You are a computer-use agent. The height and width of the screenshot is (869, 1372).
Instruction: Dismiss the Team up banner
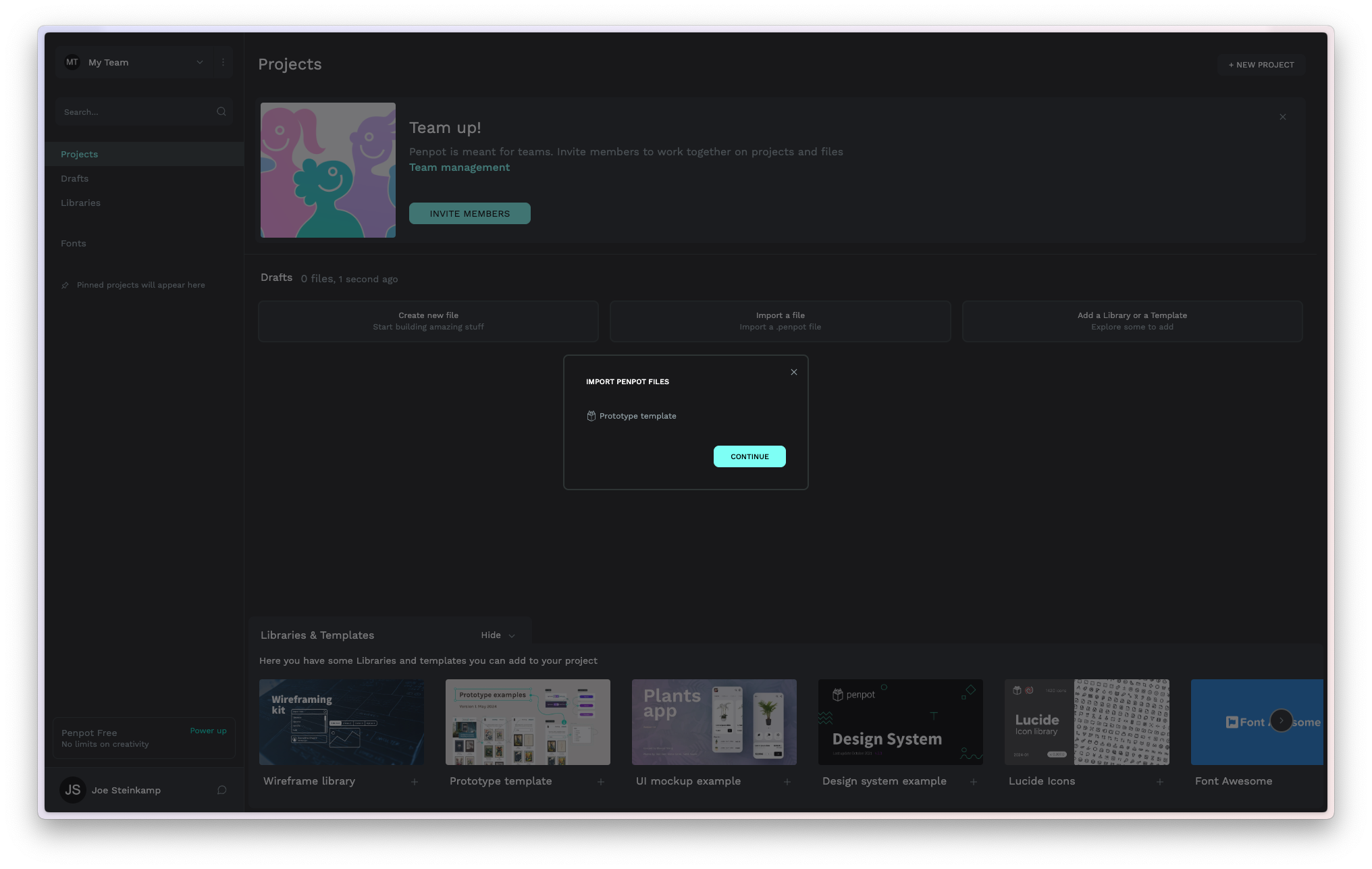point(1282,117)
